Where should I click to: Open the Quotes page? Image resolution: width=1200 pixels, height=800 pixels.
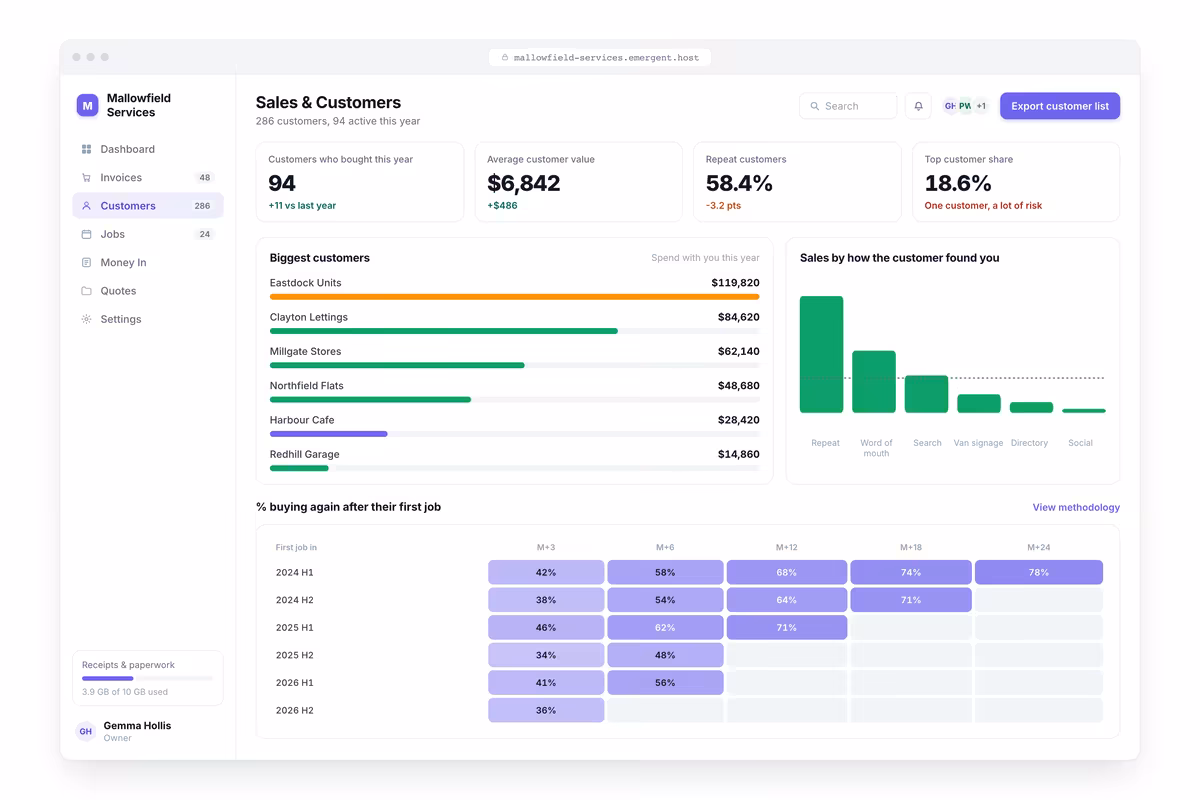[148, 291]
